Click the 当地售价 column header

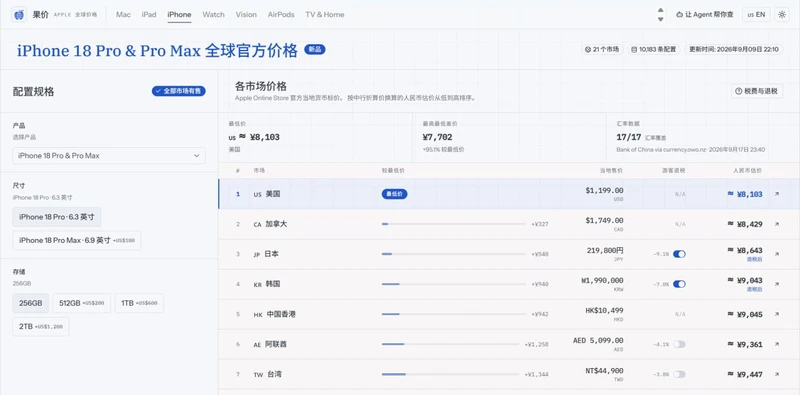pyautogui.click(x=611, y=170)
